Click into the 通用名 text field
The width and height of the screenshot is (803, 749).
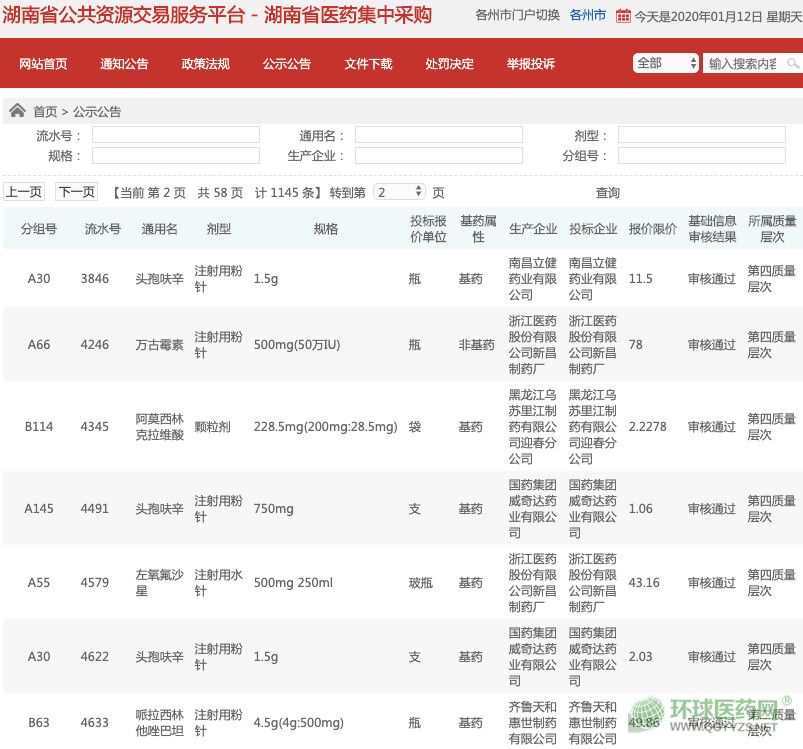coord(438,135)
